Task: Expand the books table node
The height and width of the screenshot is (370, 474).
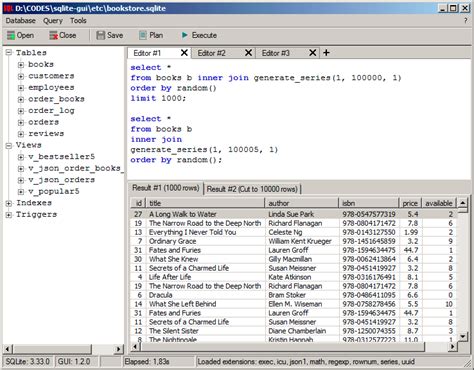Action: click(21, 64)
